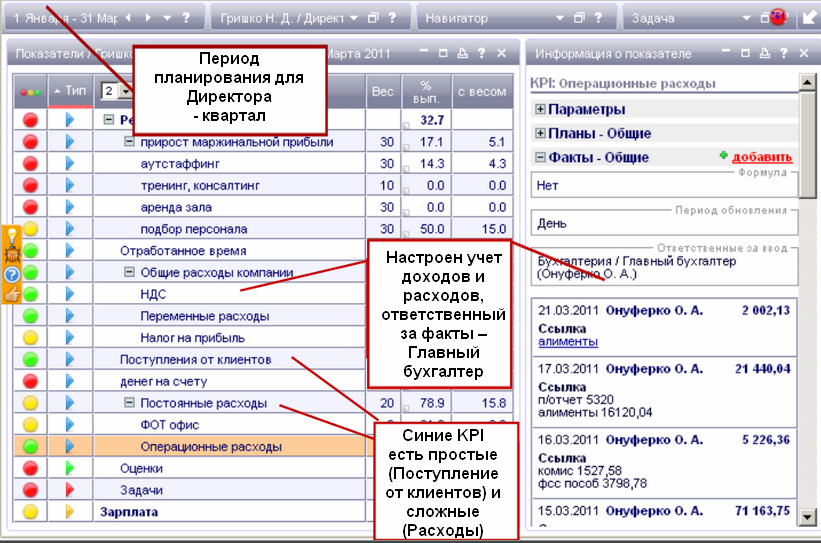
Task: Open help for the employee selector
Action: pos(392,18)
